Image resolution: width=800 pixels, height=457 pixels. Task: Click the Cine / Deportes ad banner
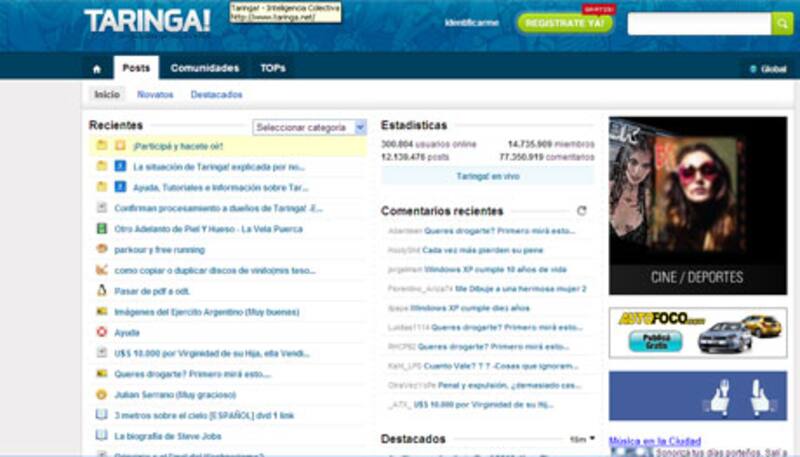point(697,206)
